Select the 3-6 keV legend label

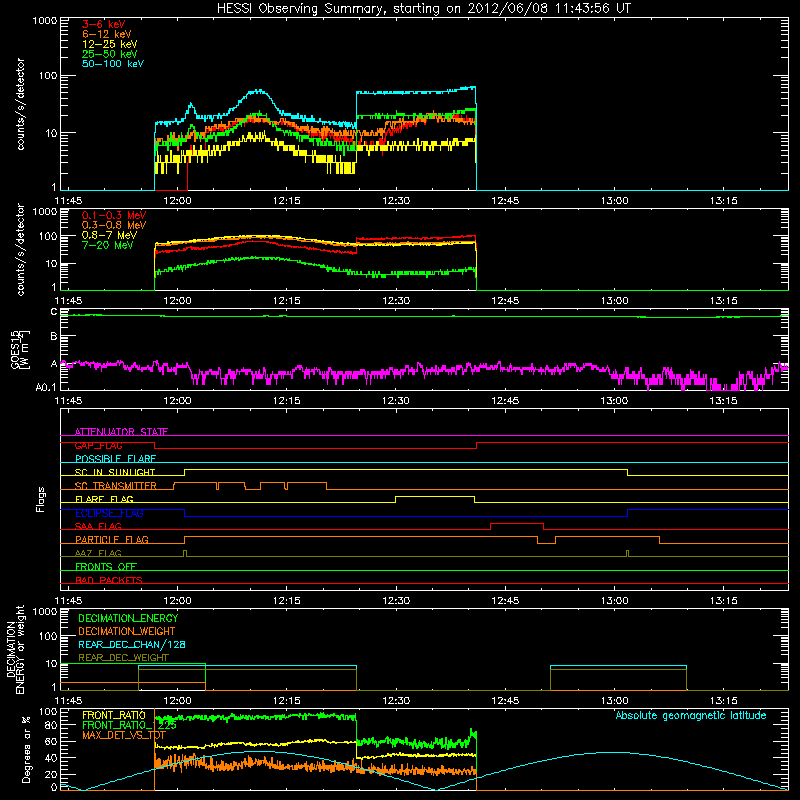[x=104, y=24]
